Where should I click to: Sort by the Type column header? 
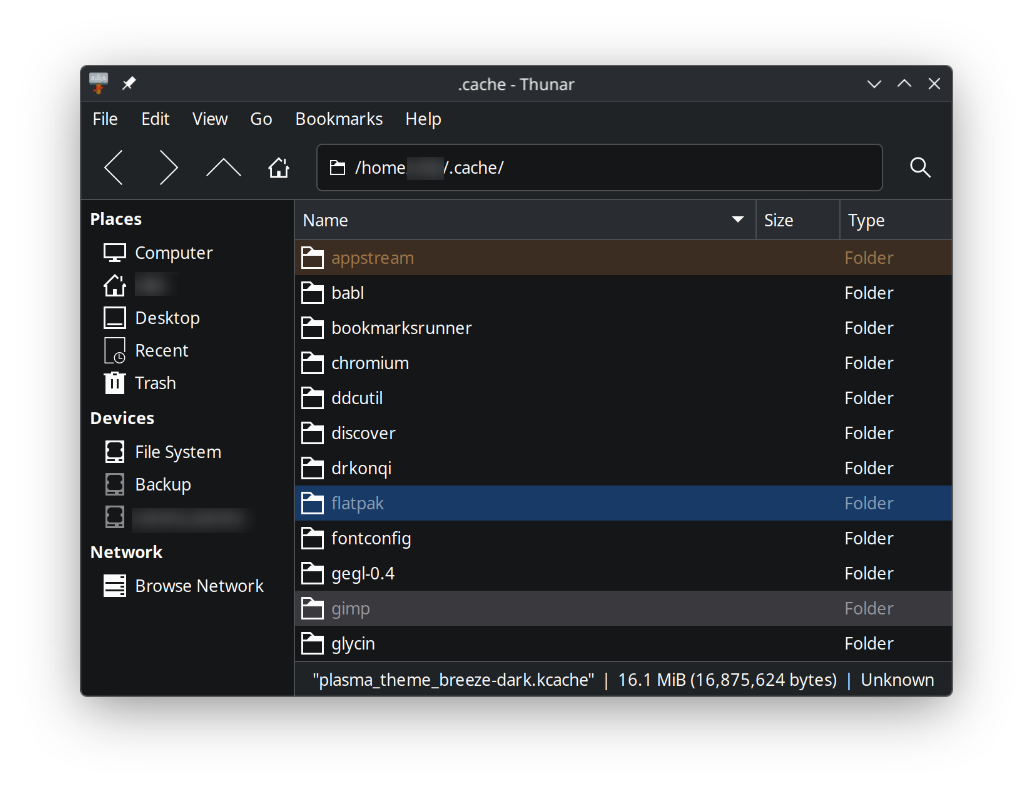[x=896, y=220]
